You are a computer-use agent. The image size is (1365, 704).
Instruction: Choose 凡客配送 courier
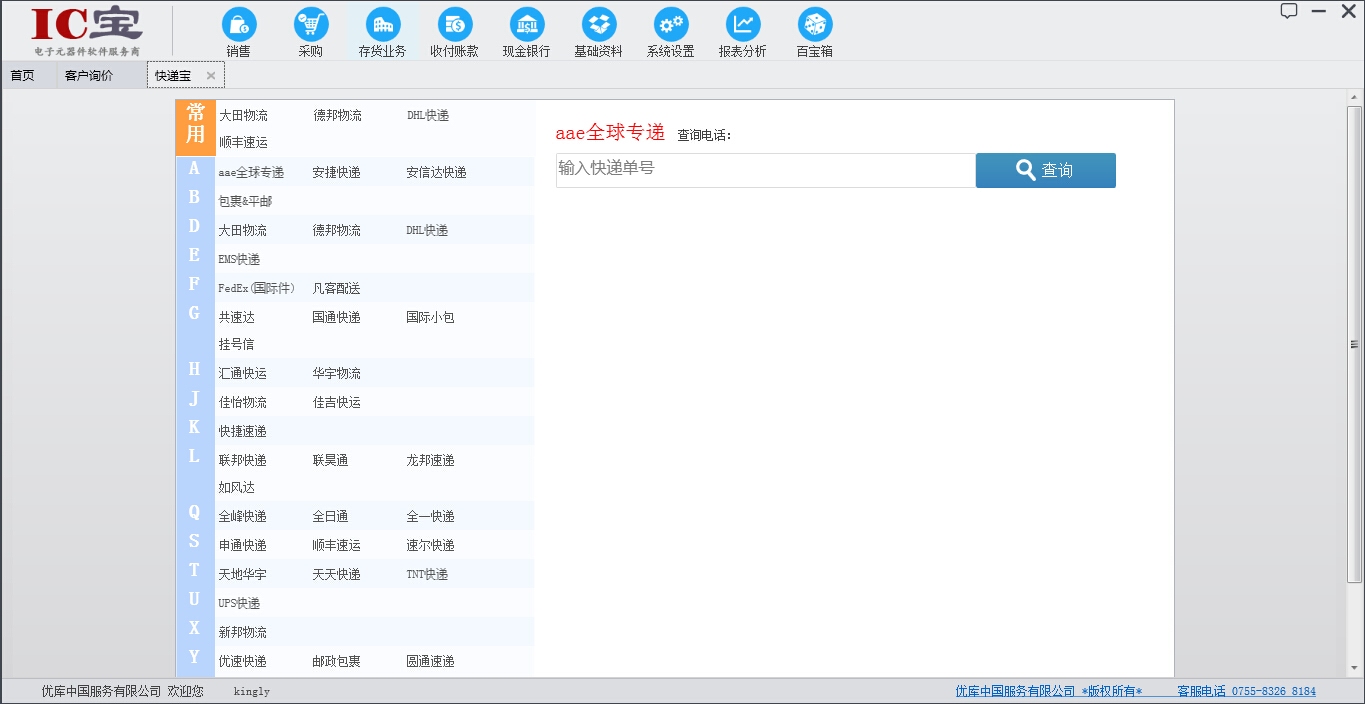tap(336, 289)
